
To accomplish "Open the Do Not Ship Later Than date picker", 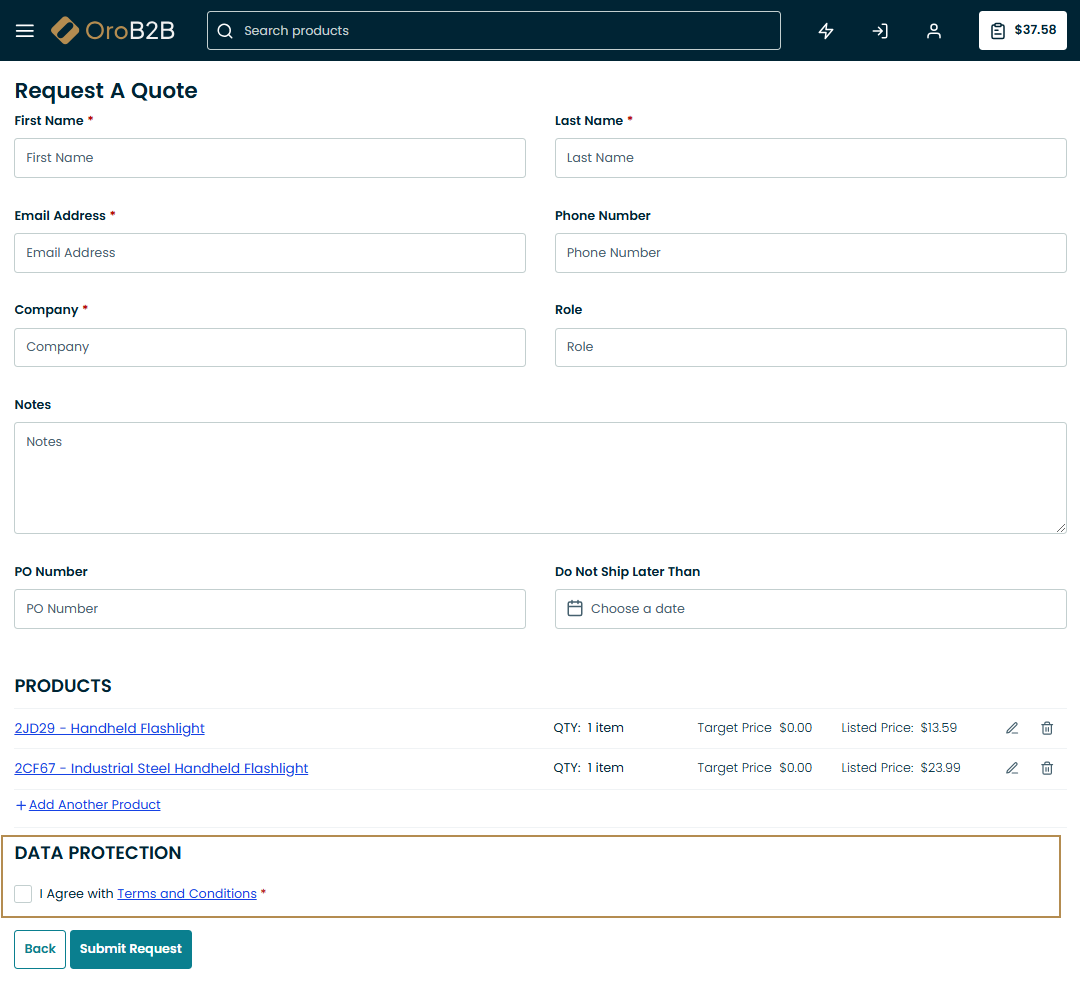I will (x=810, y=609).
